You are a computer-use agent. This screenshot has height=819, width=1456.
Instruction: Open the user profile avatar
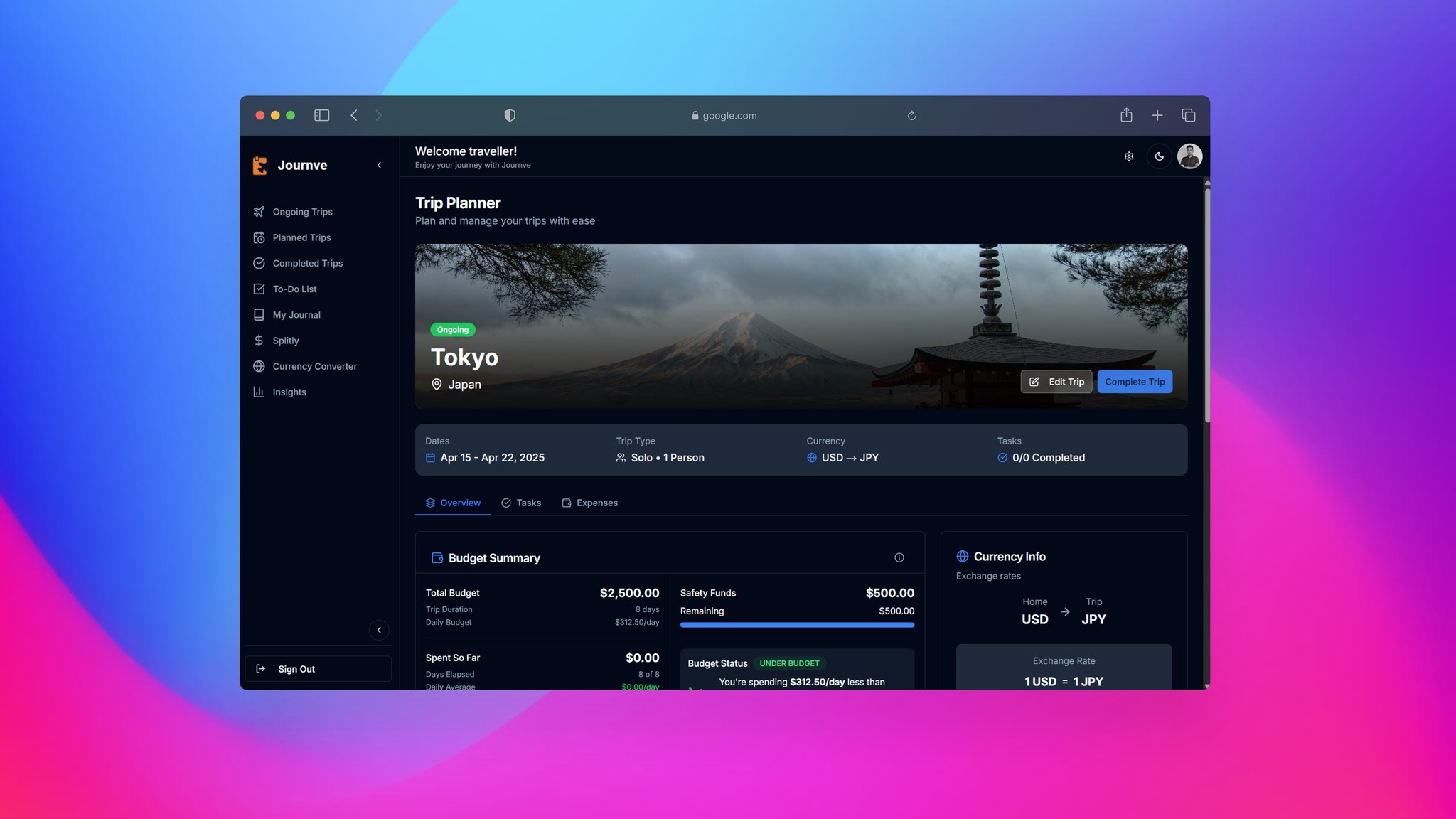pos(1189,156)
